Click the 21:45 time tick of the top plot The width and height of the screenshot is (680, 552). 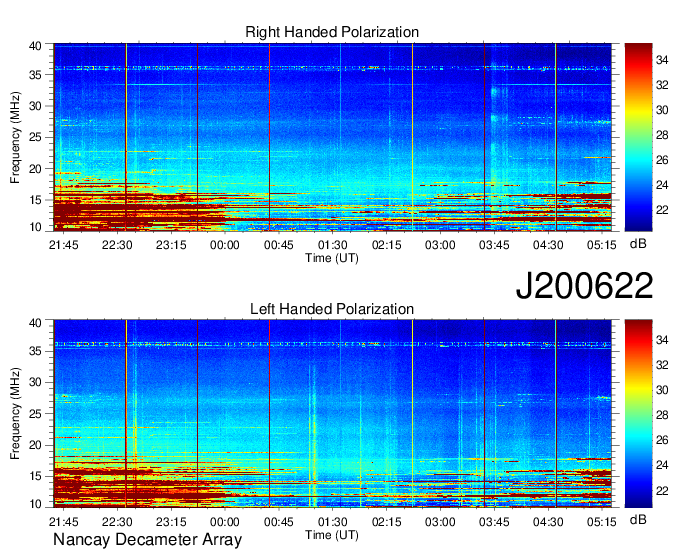(64, 245)
